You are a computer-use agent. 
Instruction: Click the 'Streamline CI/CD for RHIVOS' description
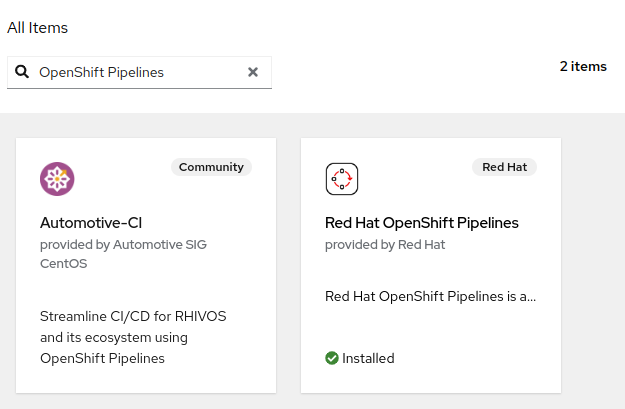pos(133,337)
